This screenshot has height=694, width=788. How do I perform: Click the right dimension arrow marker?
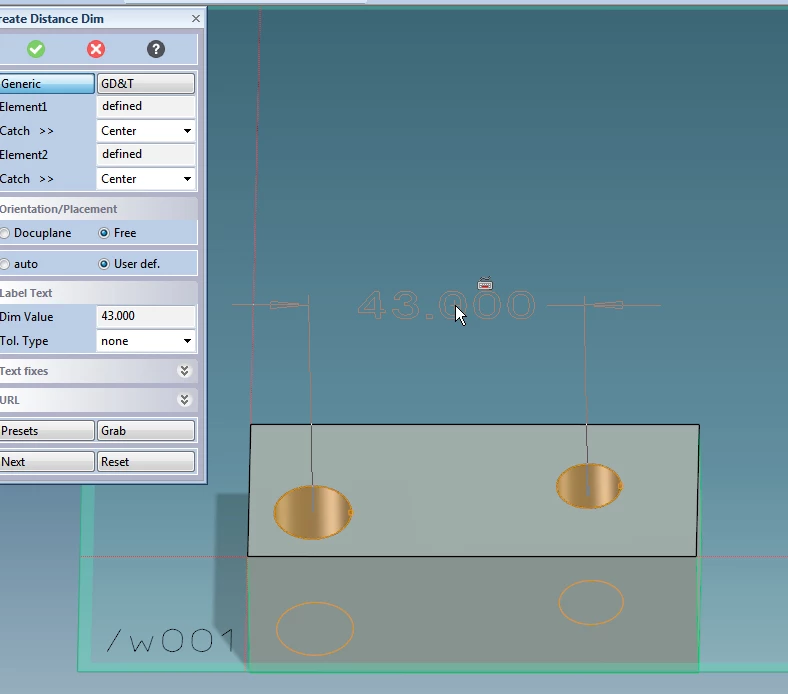pyautogui.click(x=608, y=305)
